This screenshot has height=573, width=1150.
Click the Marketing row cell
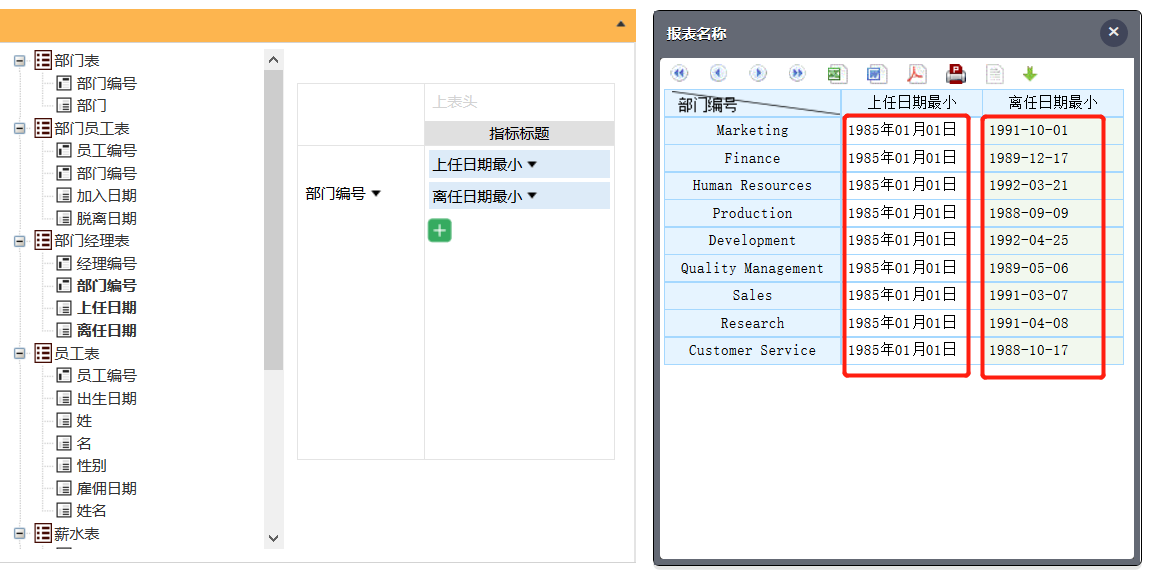point(752,131)
